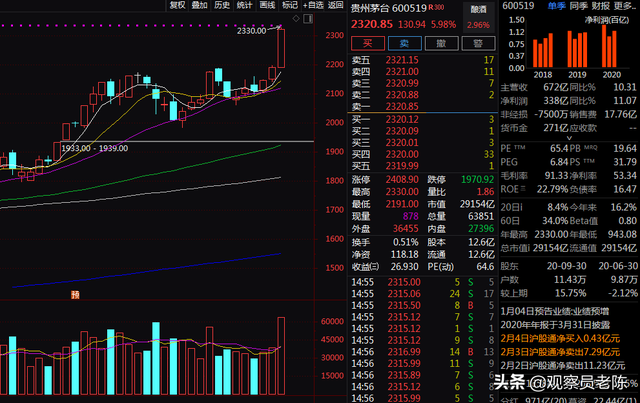Click the 返回 back button

[336, 5]
